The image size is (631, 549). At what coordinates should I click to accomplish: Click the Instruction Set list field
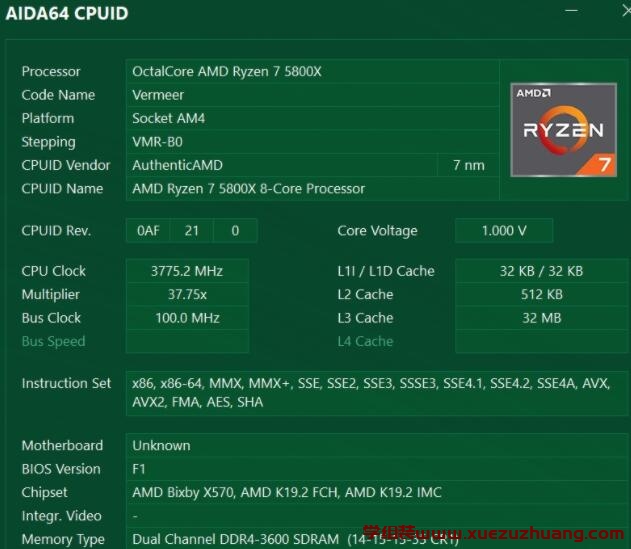point(377,393)
